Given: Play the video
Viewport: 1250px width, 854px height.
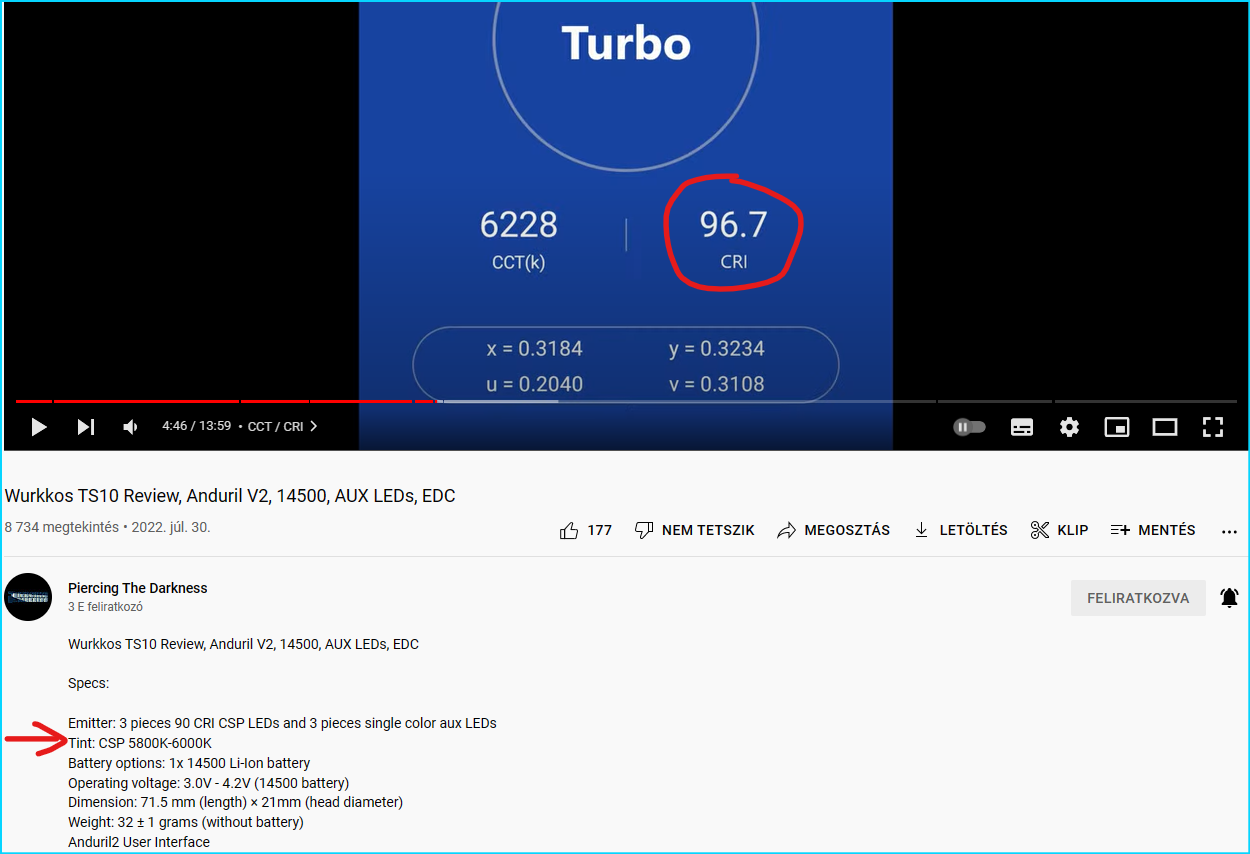Looking at the screenshot, I should pyautogui.click(x=39, y=427).
